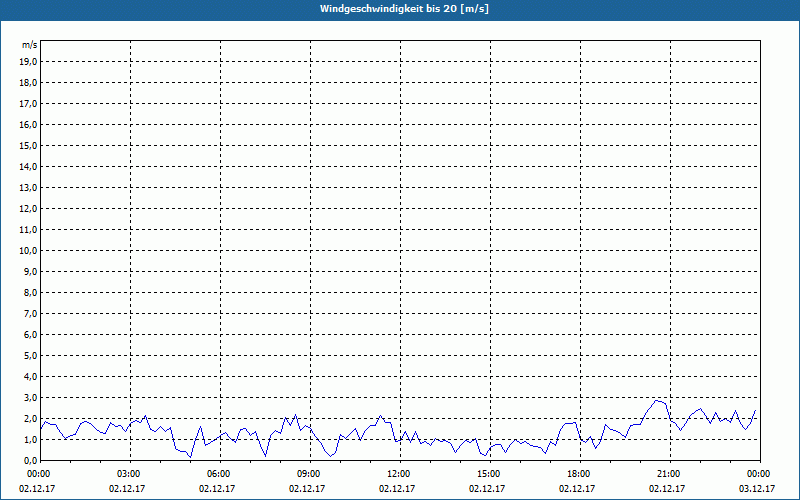Click the '17,0' y-axis value
The image size is (800, 500).
click(28, 104)
